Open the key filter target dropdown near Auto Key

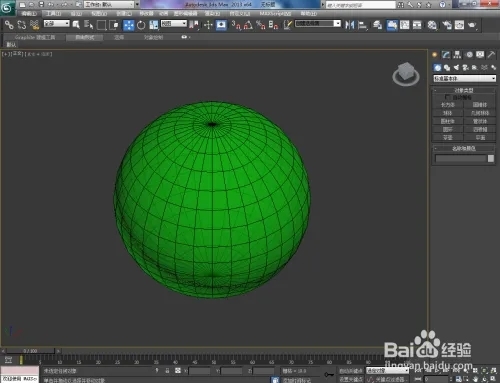tap(387, 370)
